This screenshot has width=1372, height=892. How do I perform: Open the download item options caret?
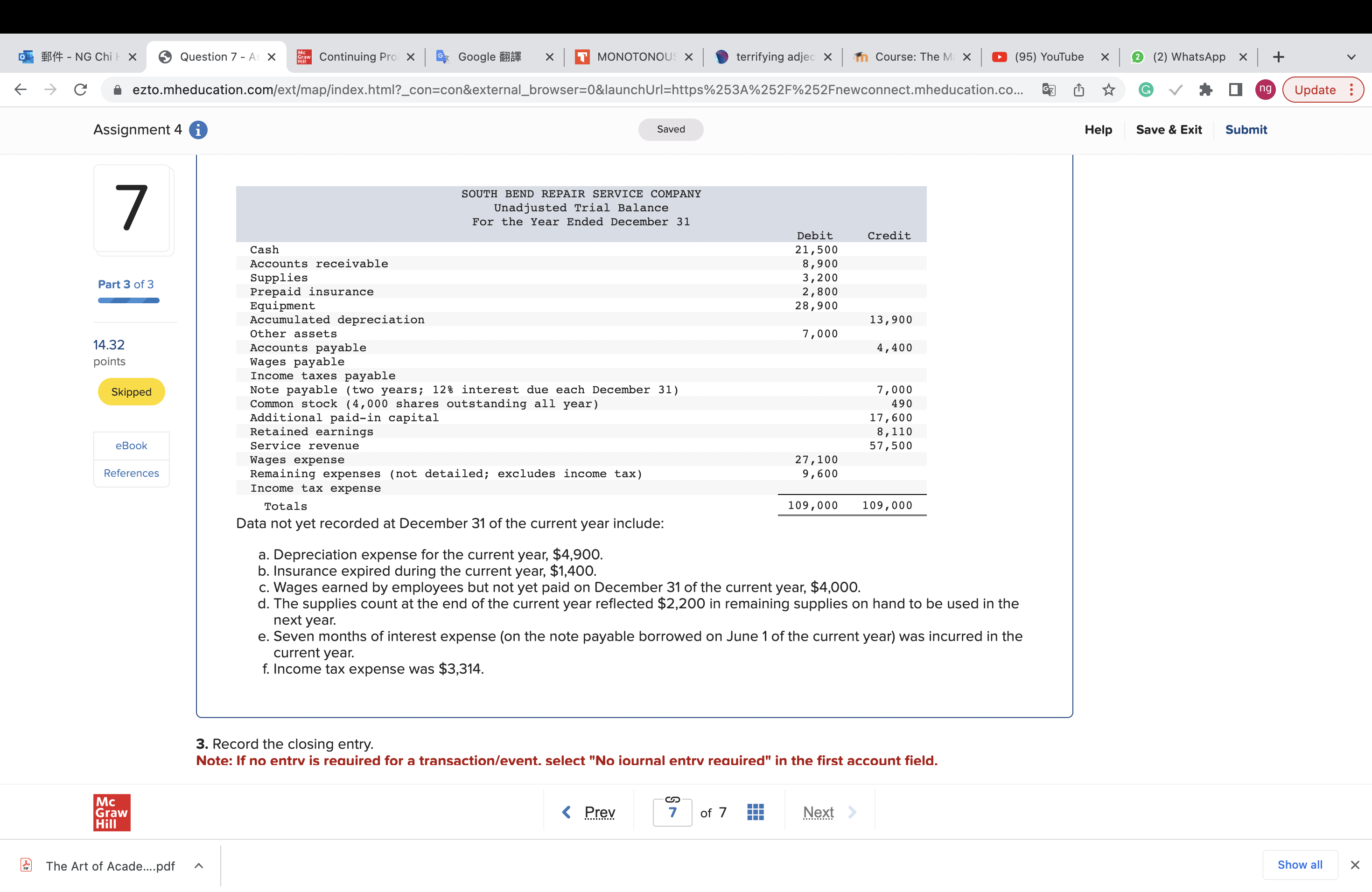click(x=199, y=865)
